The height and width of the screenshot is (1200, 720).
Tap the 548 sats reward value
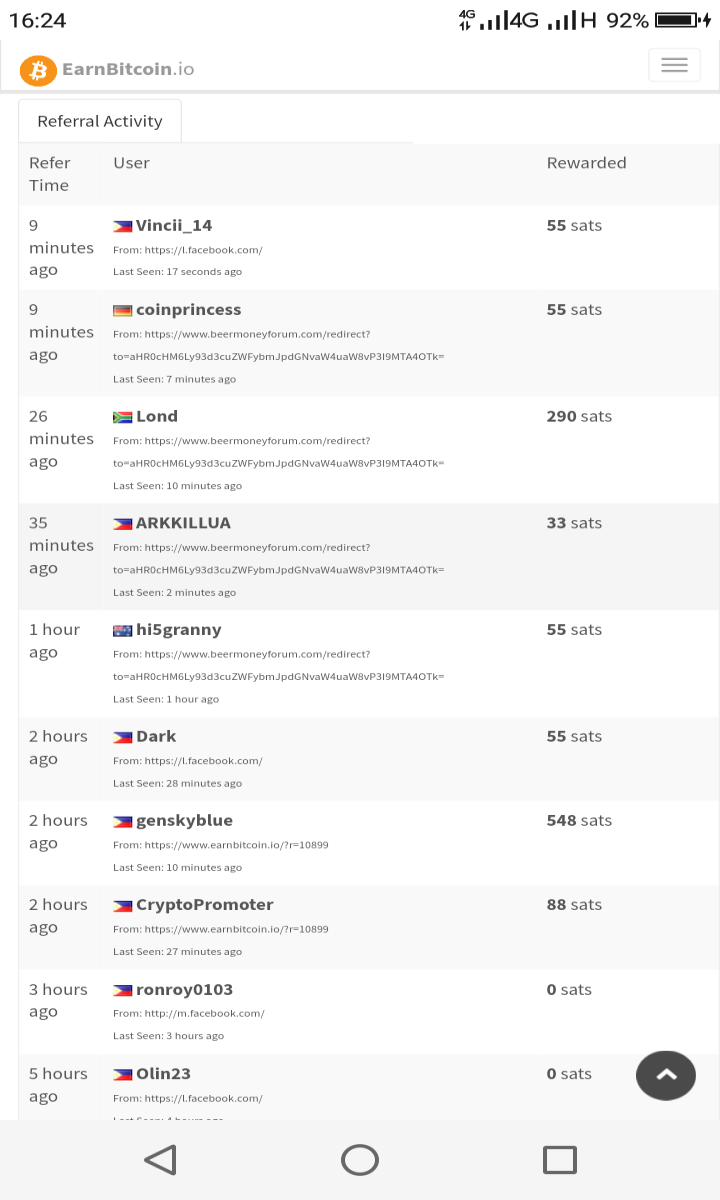579,820
